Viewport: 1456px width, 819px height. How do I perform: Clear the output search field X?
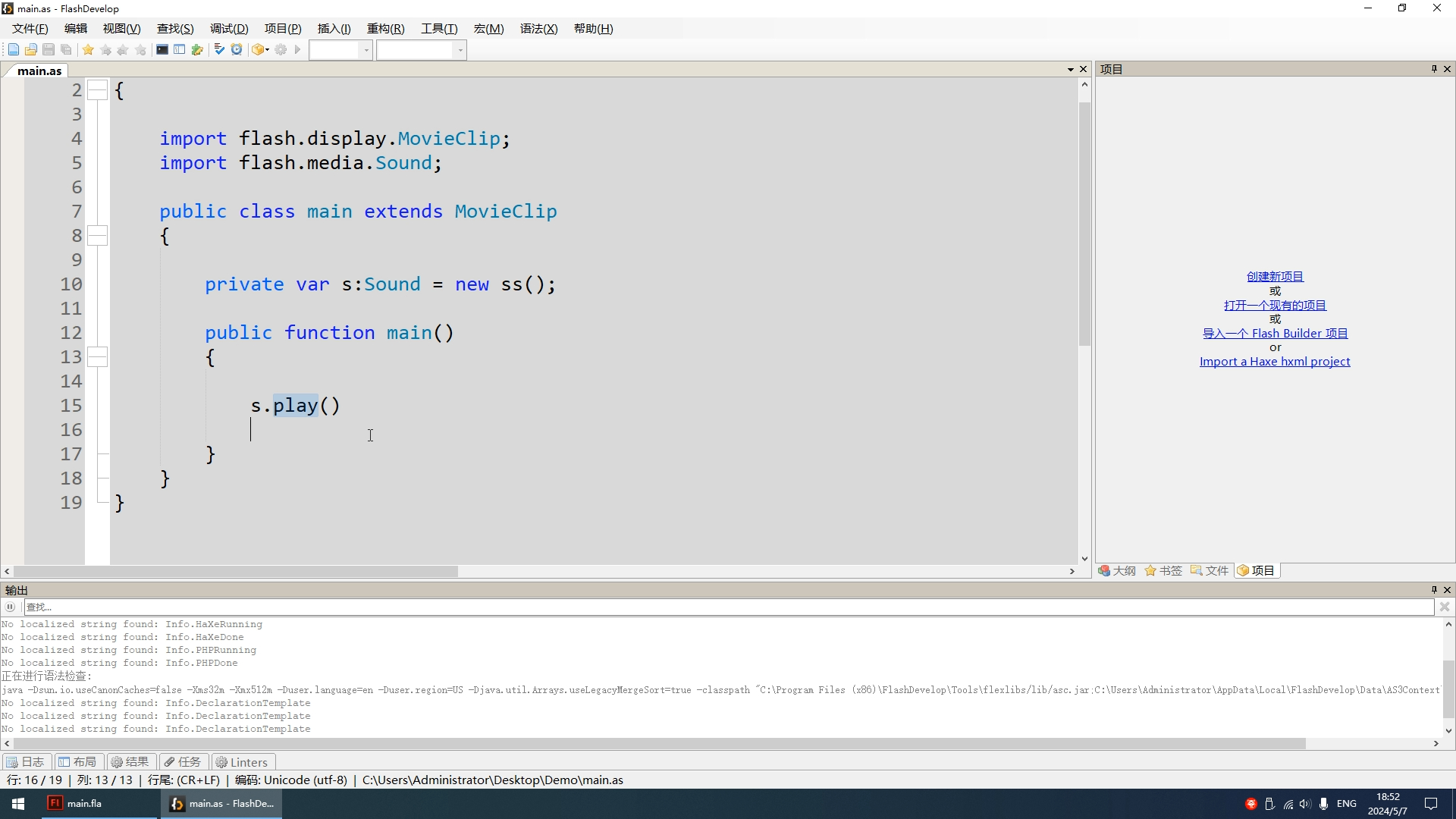pyautogui.click(x=1445, y=607)
